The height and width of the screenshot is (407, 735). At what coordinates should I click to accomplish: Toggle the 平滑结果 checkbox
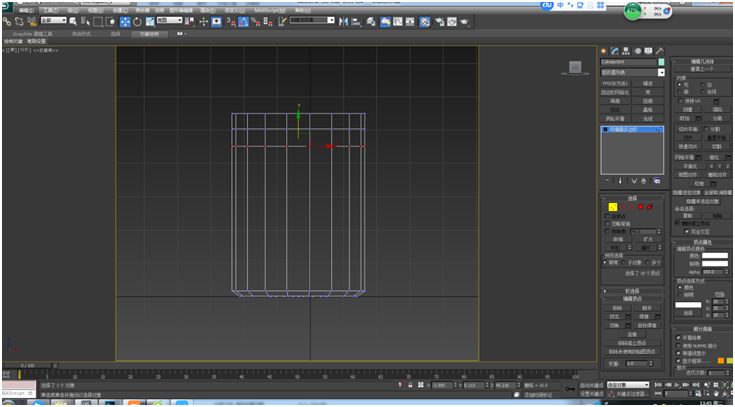(678, 338)
